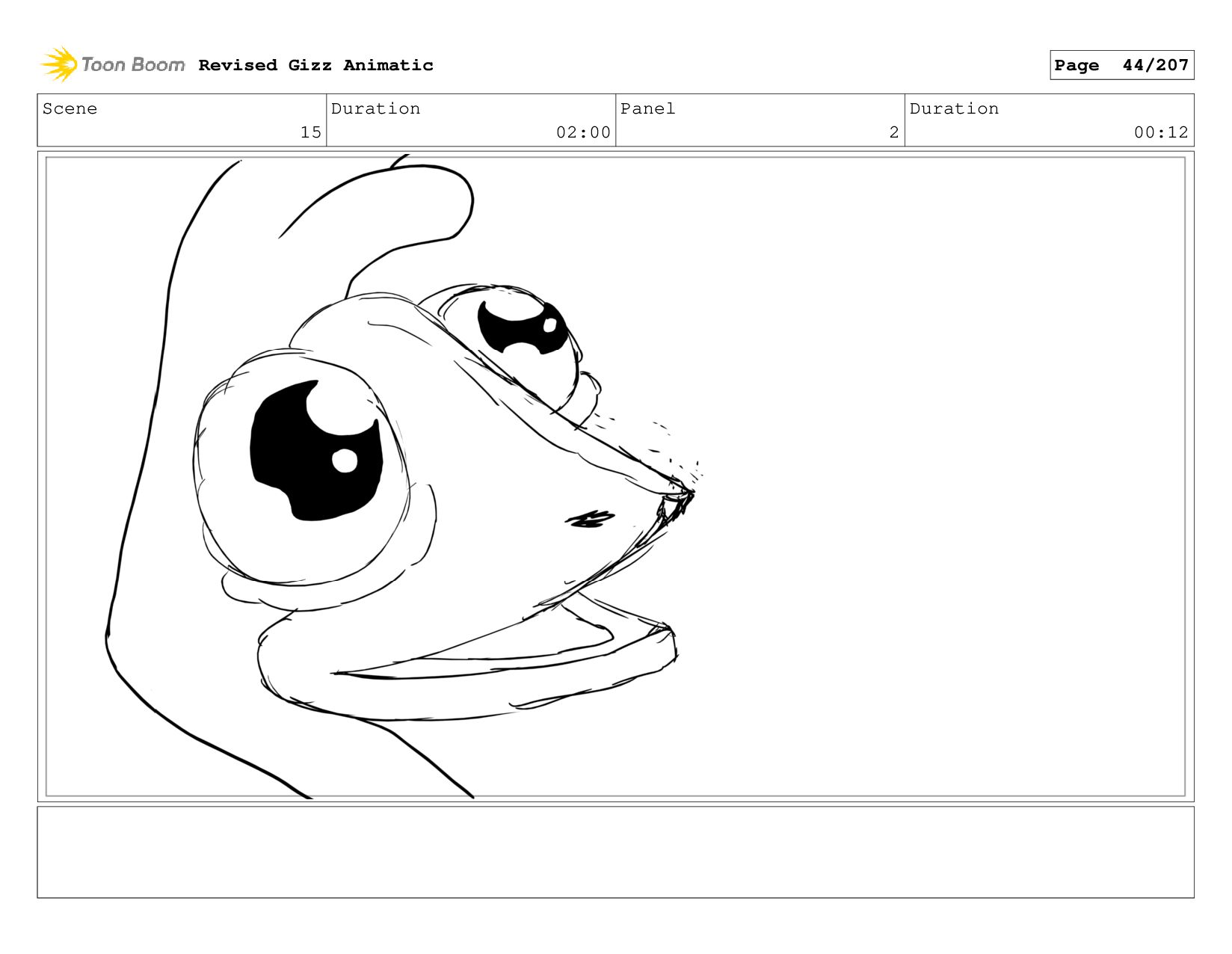Click the 'Panel' label

(x=647, y=108)
